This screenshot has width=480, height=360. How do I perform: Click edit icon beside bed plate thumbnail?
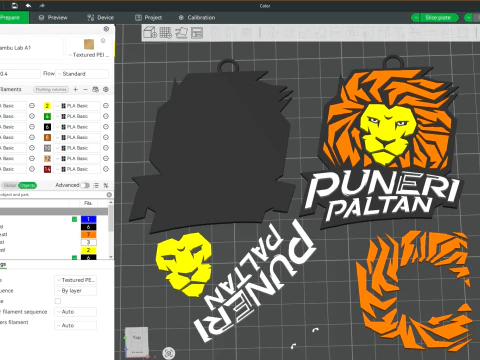pyautogui.click(x=103, y=40)
